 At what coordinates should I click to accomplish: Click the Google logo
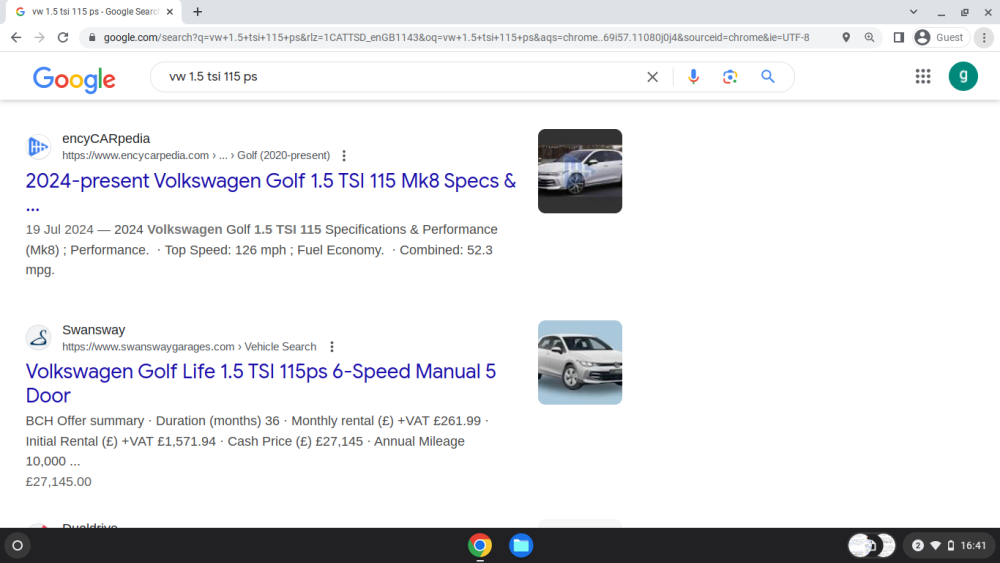tap(74, 78)
